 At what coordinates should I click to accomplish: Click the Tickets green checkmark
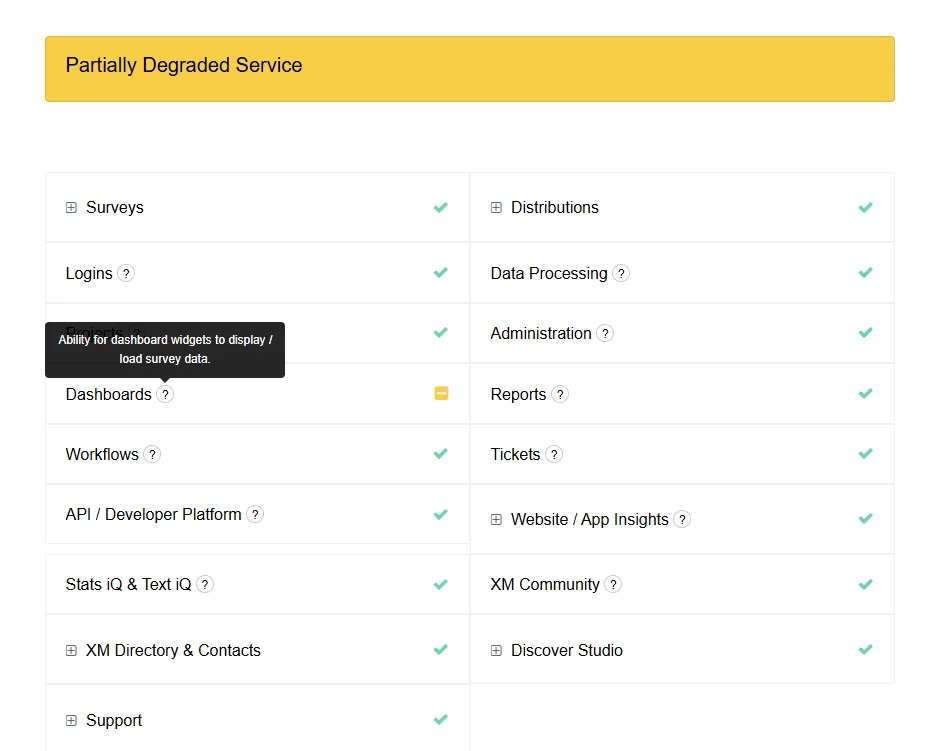click(x=866, y=454)
